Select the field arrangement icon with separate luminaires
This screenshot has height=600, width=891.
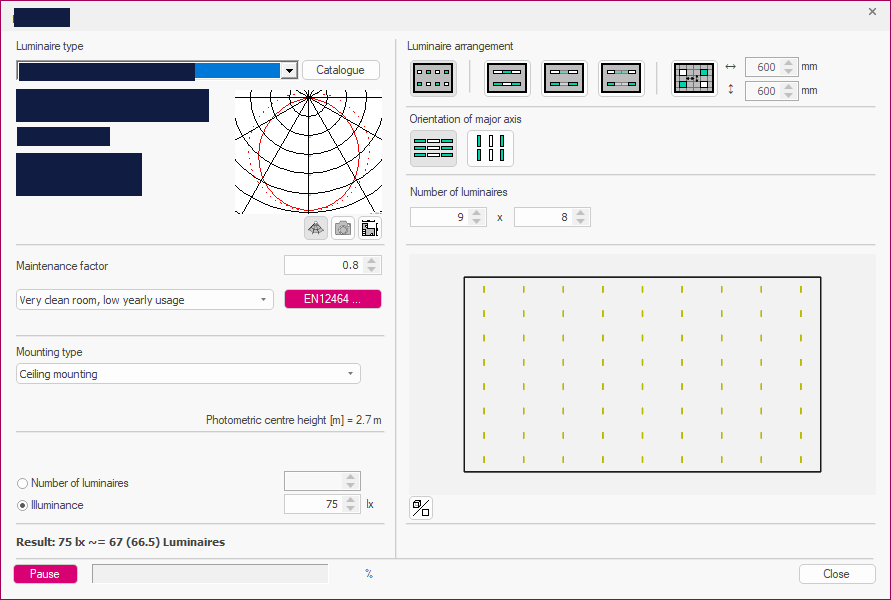click(x=433, y=78)
